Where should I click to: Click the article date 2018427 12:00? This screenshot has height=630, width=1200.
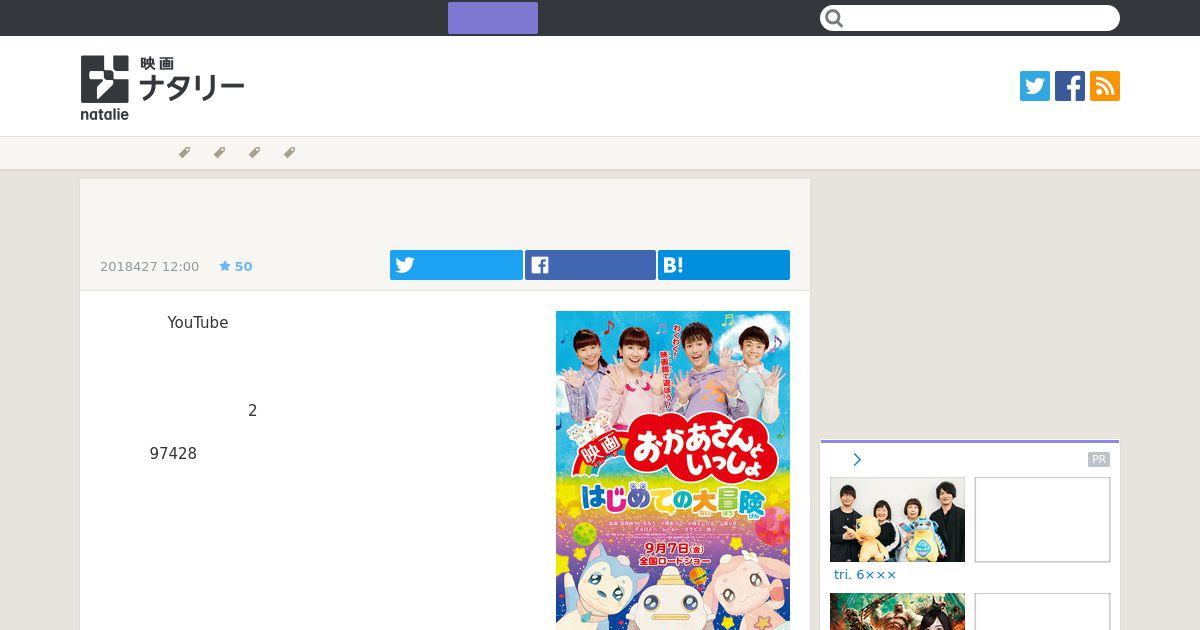[x=150, y=267]
